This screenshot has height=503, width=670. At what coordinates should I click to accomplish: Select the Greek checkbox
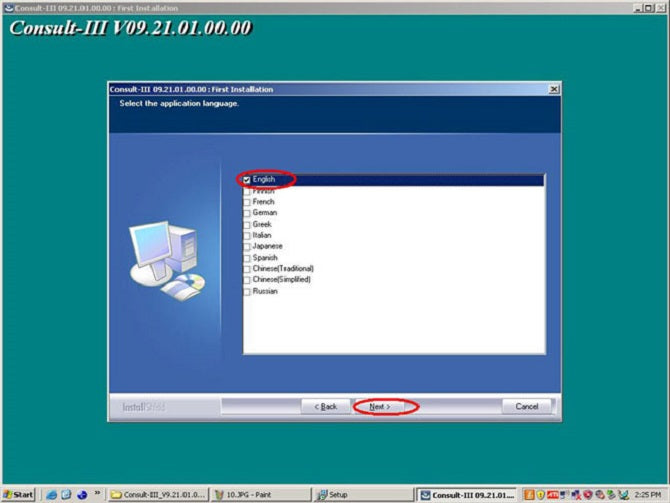coord(247,225)
